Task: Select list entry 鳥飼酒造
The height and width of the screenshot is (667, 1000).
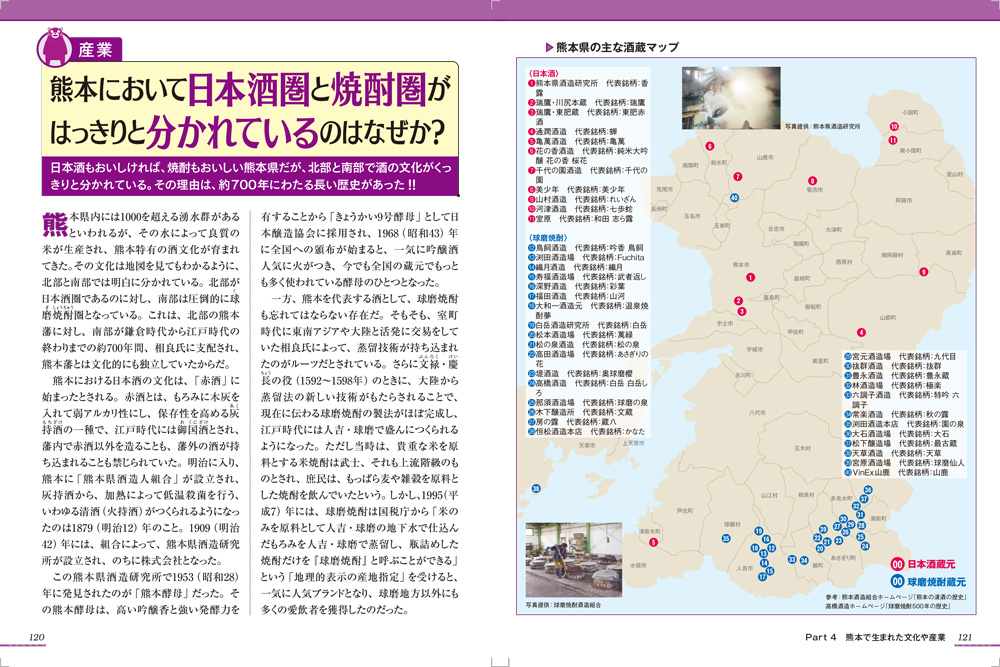Action: point(585,247)
